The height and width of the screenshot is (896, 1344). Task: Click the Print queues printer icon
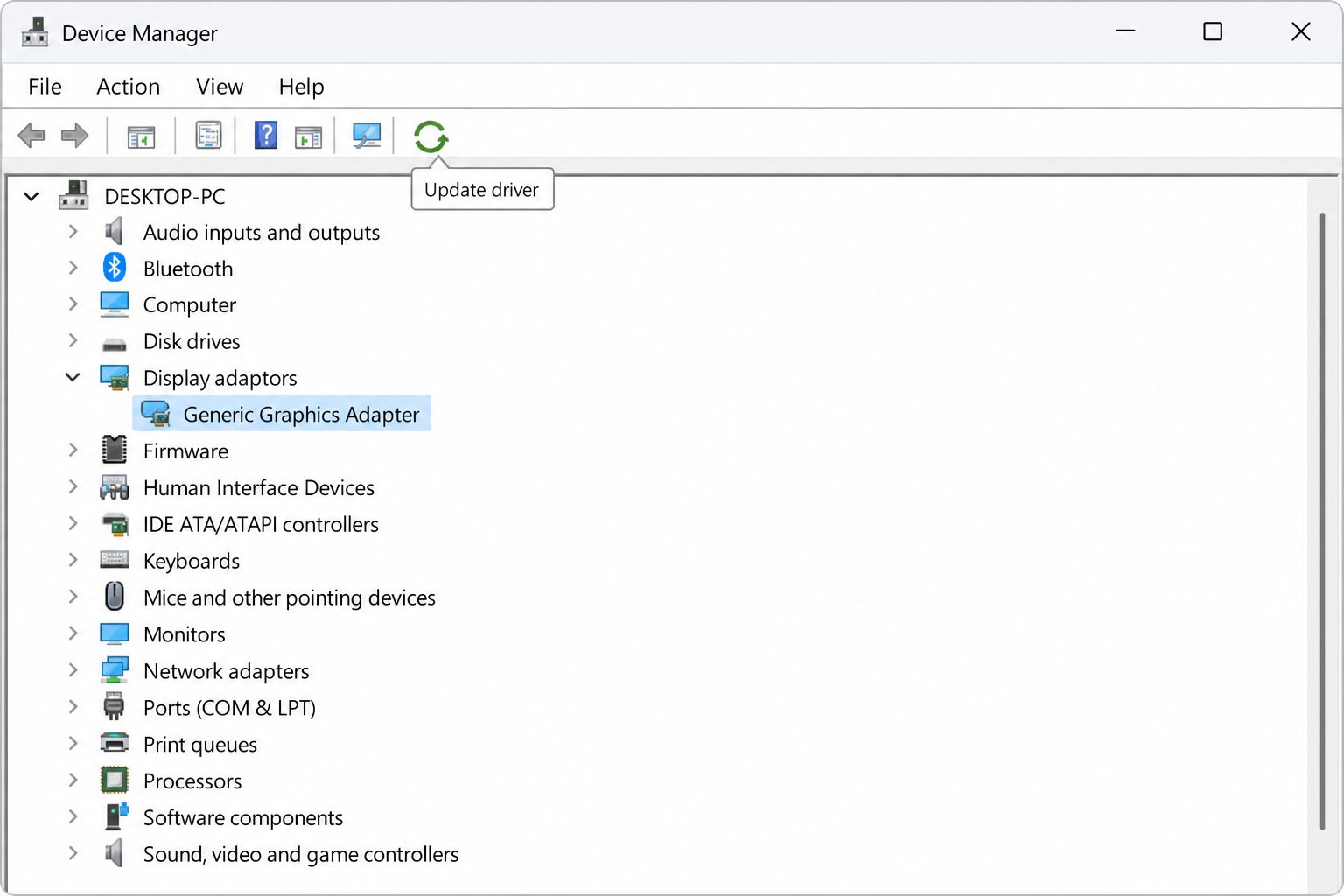point(115,743)
